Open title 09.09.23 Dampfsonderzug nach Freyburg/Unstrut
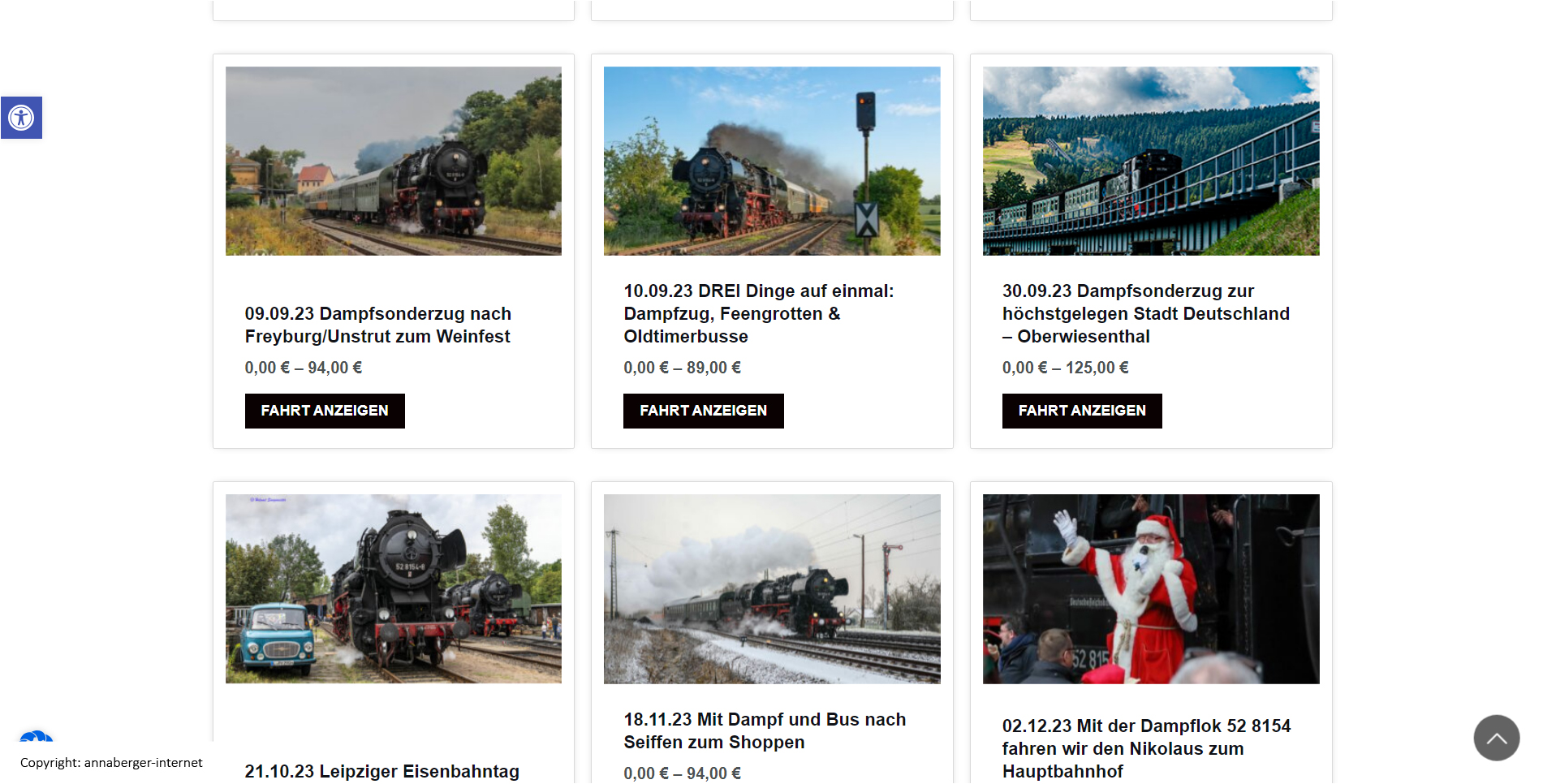The width and height of the screenshot is (1543, 784). click(378, 325)
